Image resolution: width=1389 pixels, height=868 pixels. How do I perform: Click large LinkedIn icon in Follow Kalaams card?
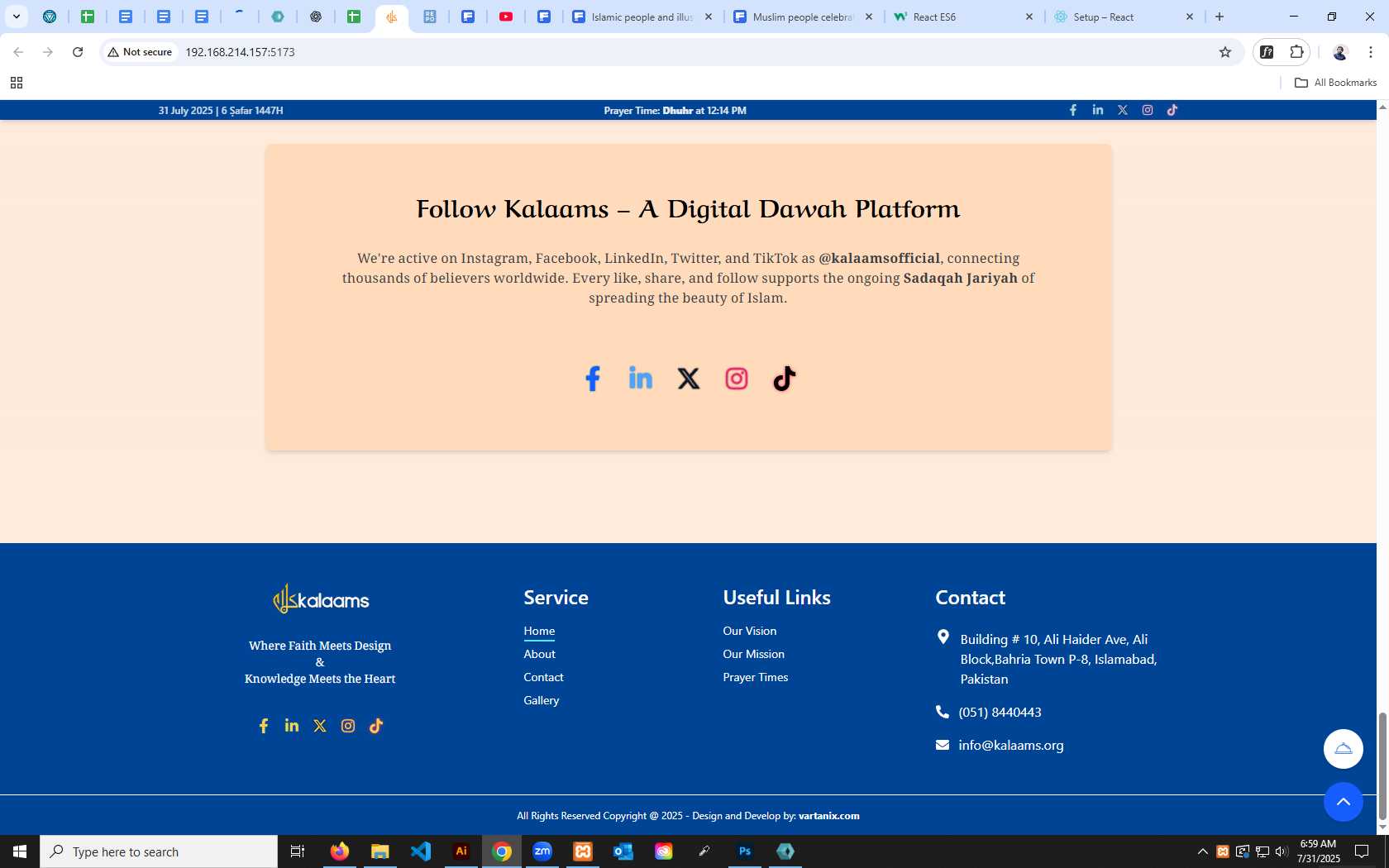pyautogui.click(x=641, y=379)
